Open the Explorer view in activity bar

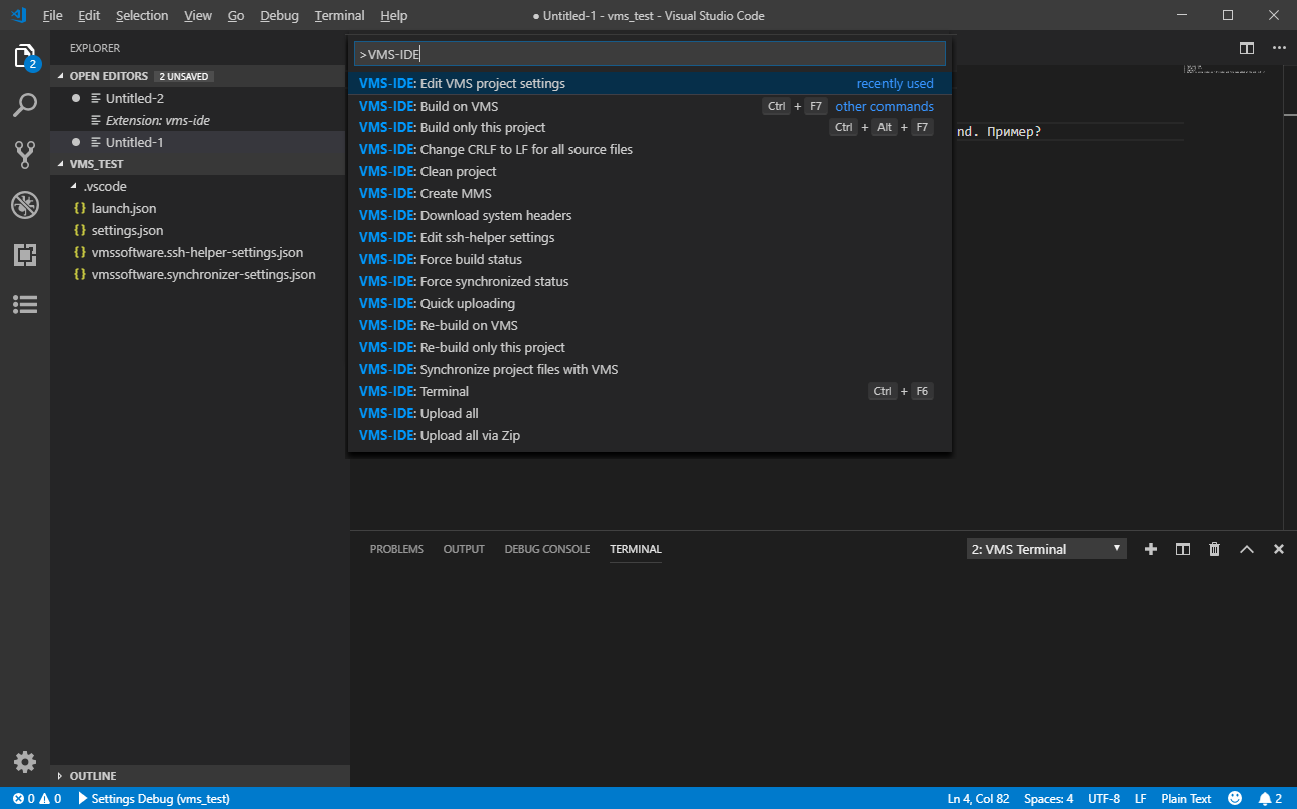click(x=25, y=56)
